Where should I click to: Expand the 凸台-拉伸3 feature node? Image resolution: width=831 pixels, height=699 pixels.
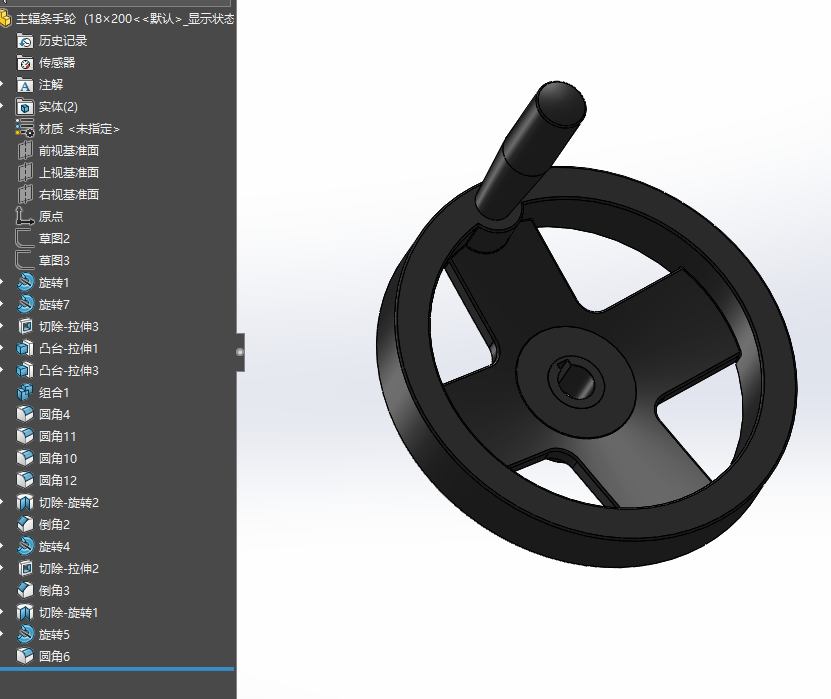2,371
